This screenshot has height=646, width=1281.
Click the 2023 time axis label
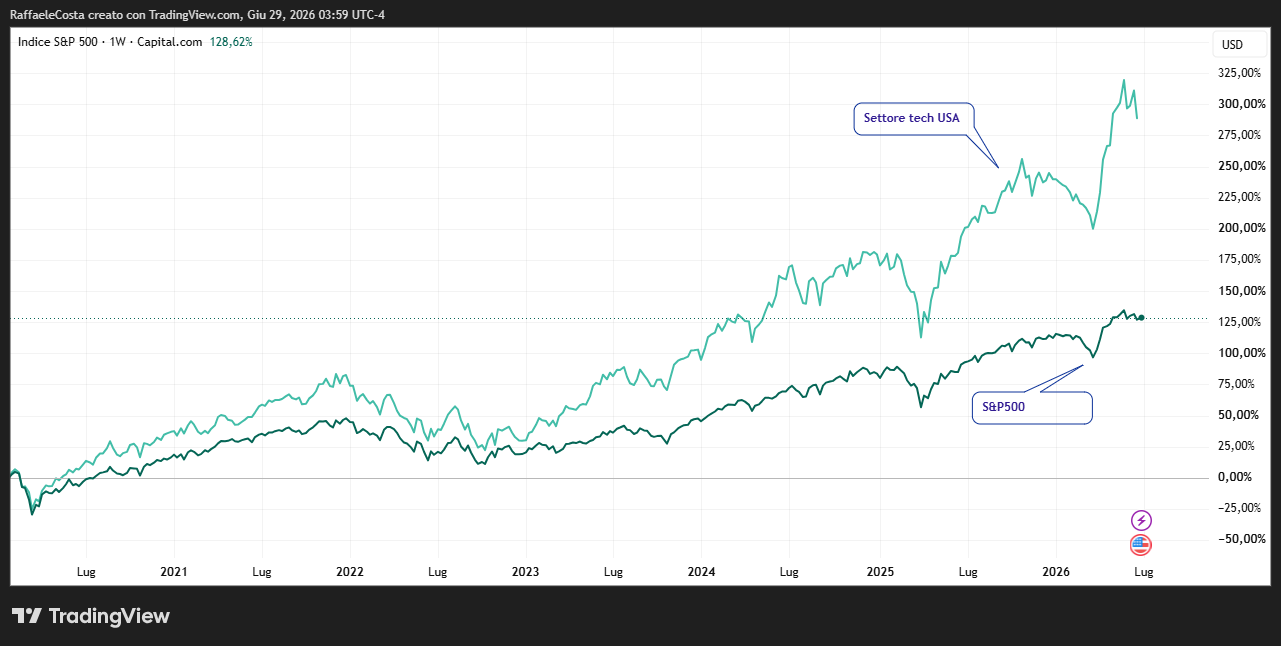525,573
